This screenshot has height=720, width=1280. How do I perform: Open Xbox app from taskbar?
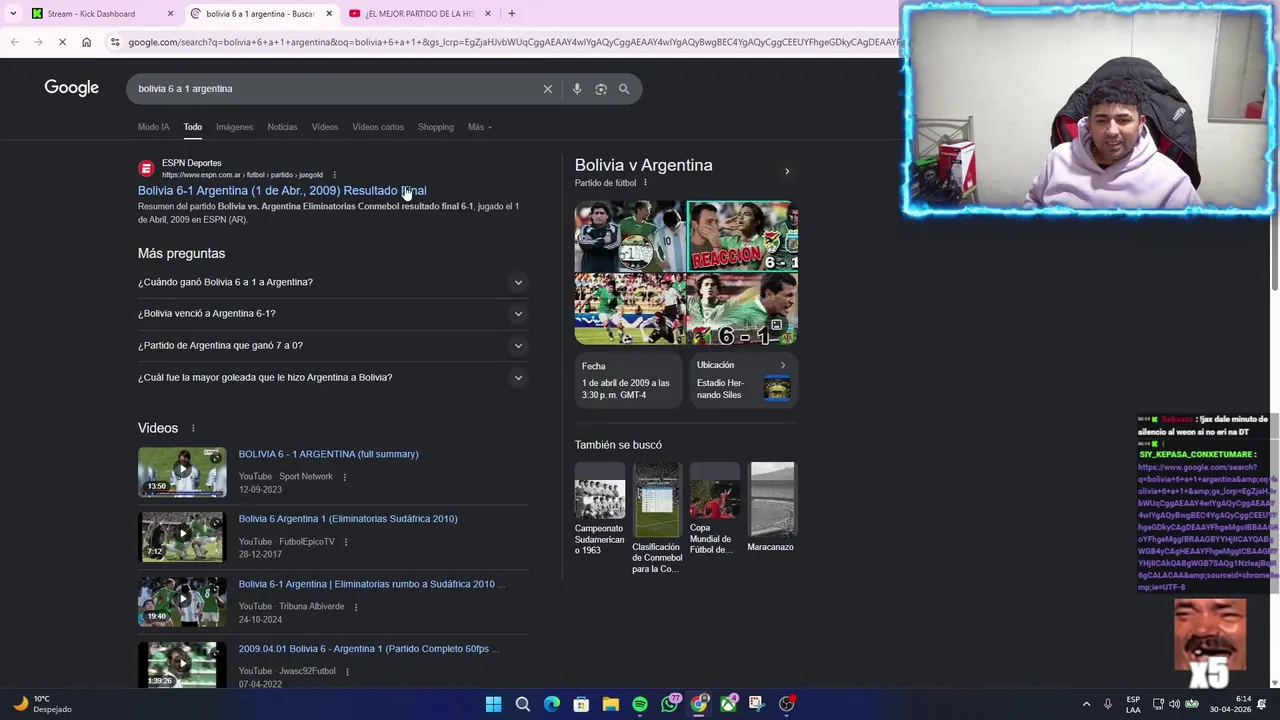coord(728,704)
